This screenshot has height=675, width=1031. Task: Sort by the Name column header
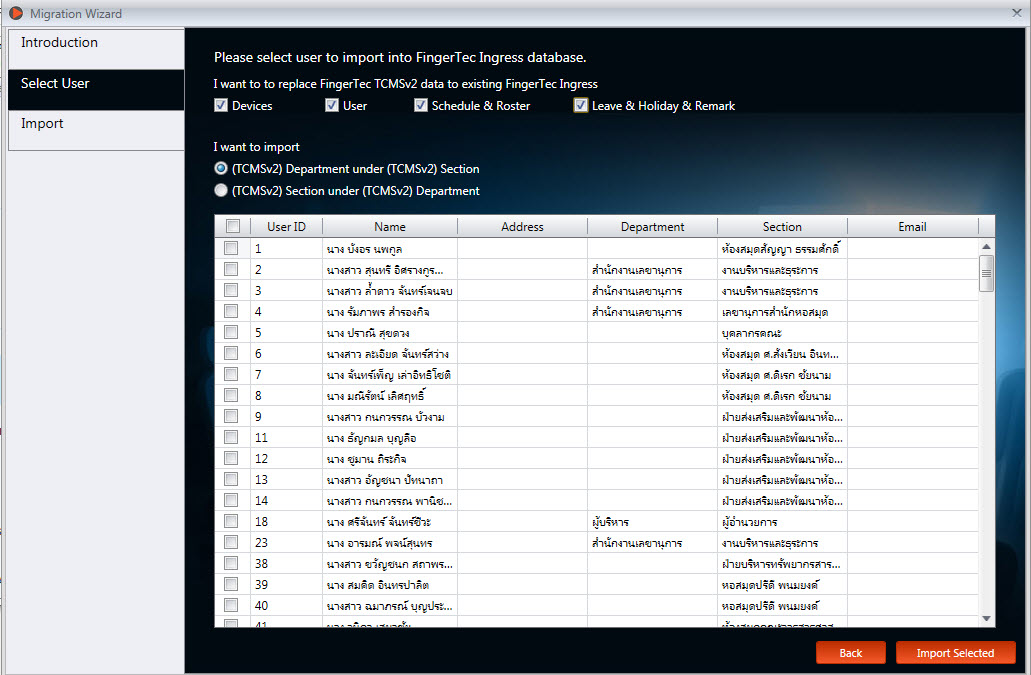(x=390, y=227)
